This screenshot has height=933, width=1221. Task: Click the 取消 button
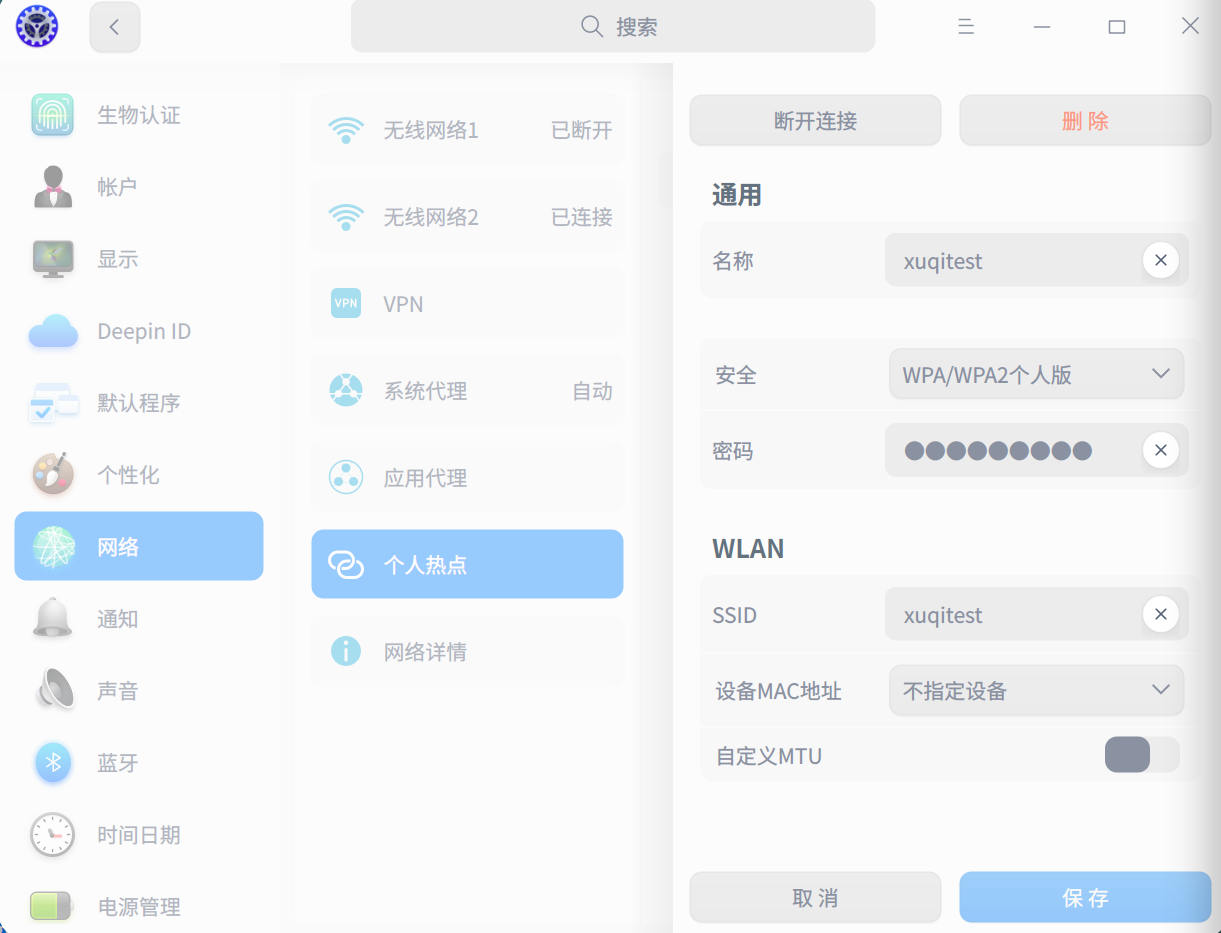[x=815, y=898]
